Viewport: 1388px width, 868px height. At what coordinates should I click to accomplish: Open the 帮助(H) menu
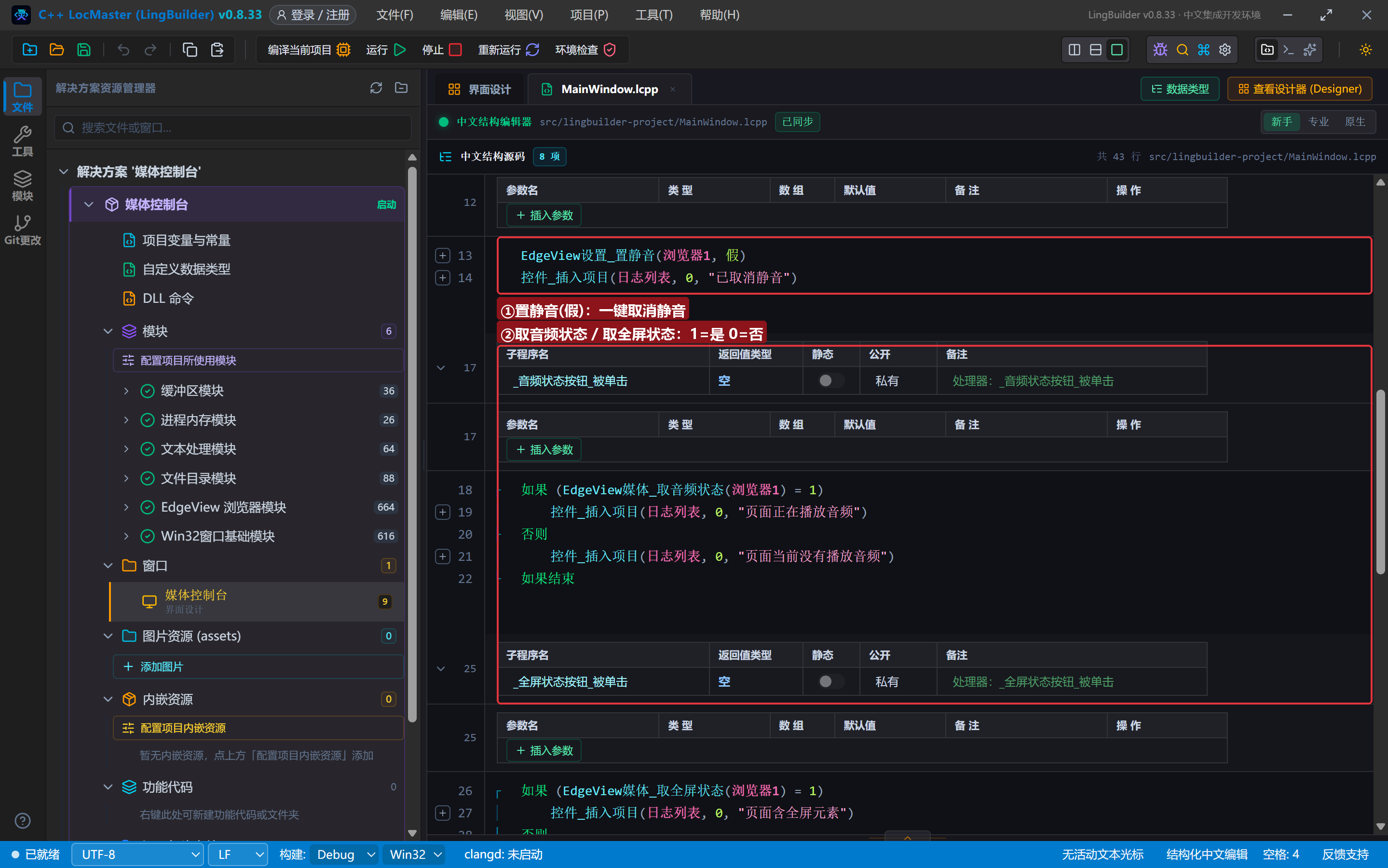click(x=719, y=15)
